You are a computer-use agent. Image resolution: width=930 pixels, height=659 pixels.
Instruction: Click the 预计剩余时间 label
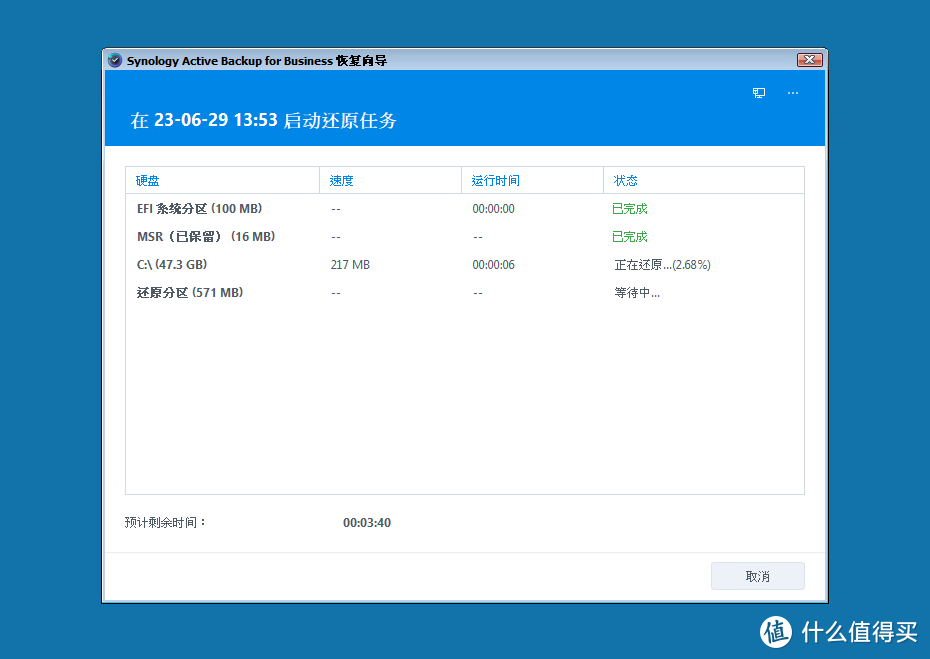click(165, 523)
